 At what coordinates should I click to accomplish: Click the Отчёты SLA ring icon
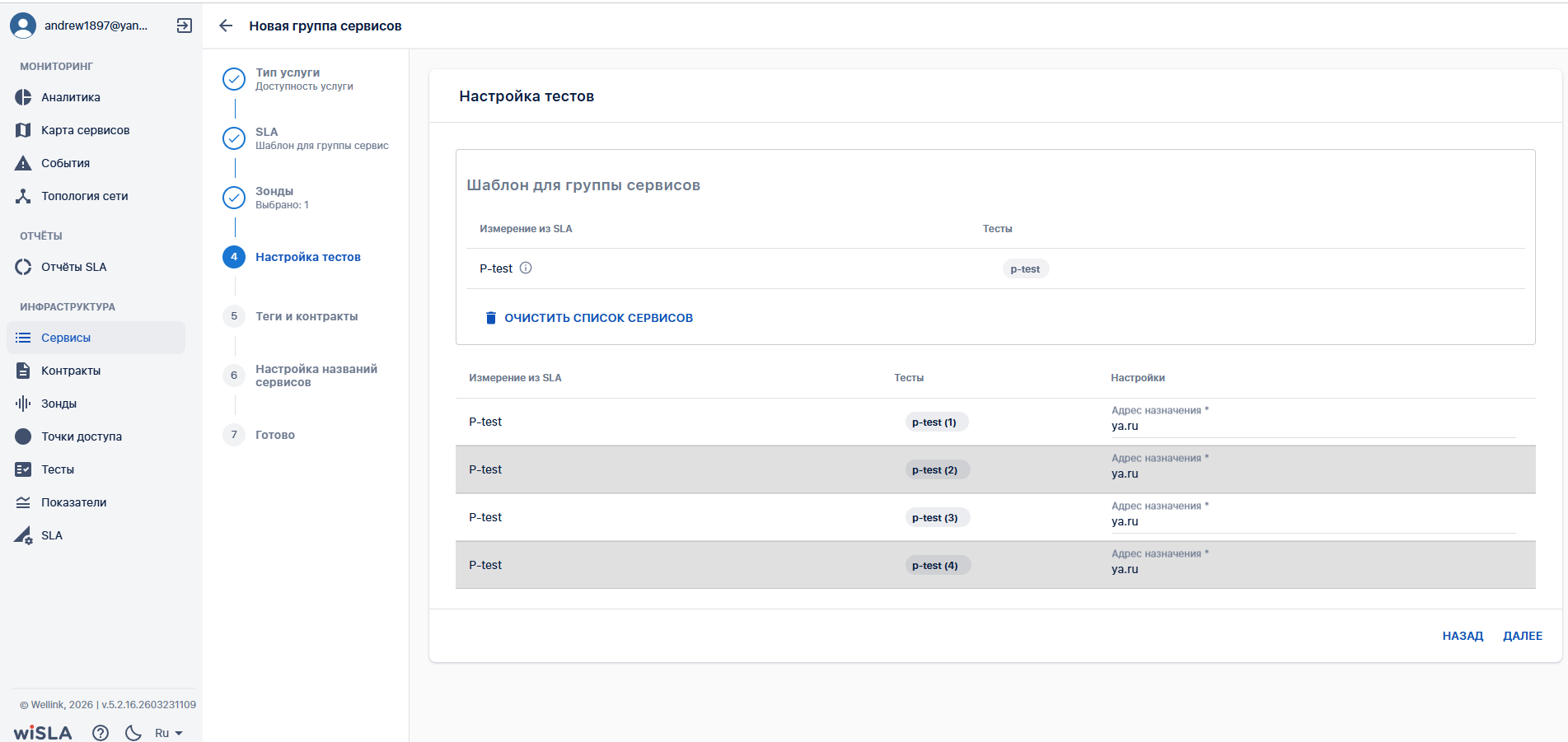tap(23, 267)
